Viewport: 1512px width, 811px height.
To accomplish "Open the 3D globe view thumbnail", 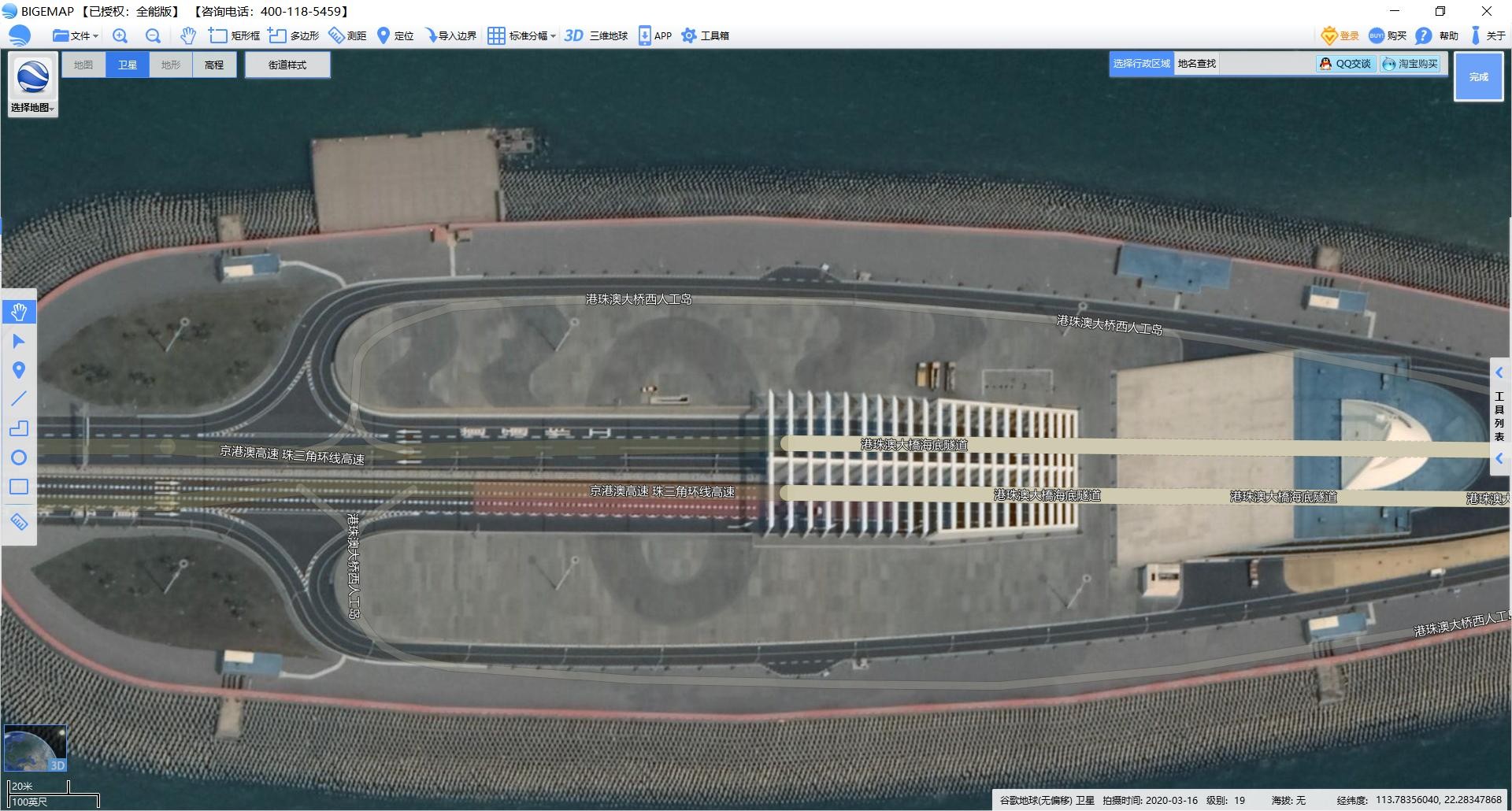I will click(35, 748).
